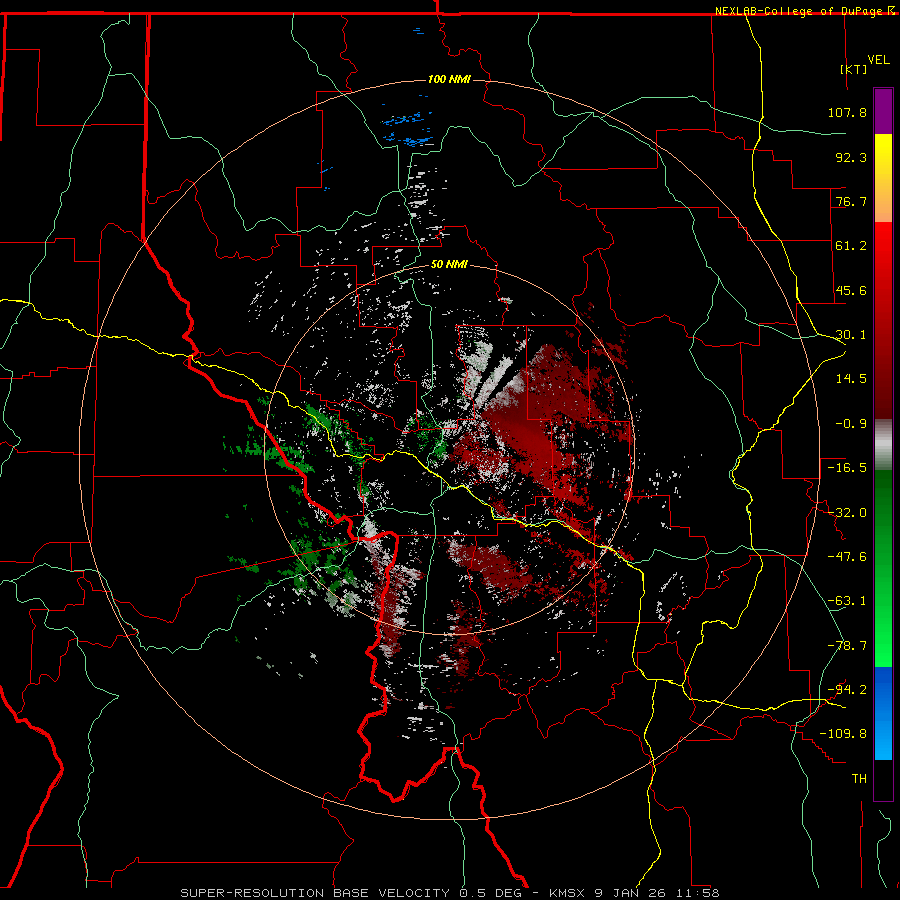900x900 pixels.
Task: Click the -47.6 velocity scale value
Action: (847, 557)
